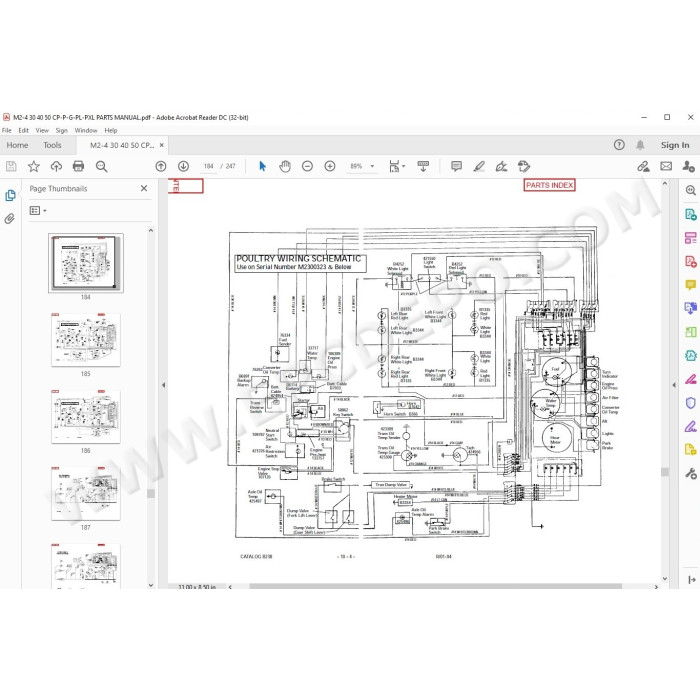Open the Organize Pages tool
The image size is (700, 700).
coord(690,332)
